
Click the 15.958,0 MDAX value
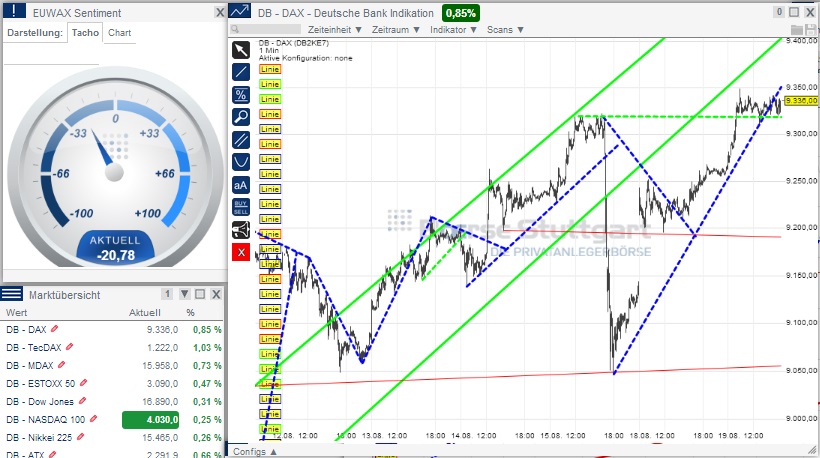[x=160, y=365]
